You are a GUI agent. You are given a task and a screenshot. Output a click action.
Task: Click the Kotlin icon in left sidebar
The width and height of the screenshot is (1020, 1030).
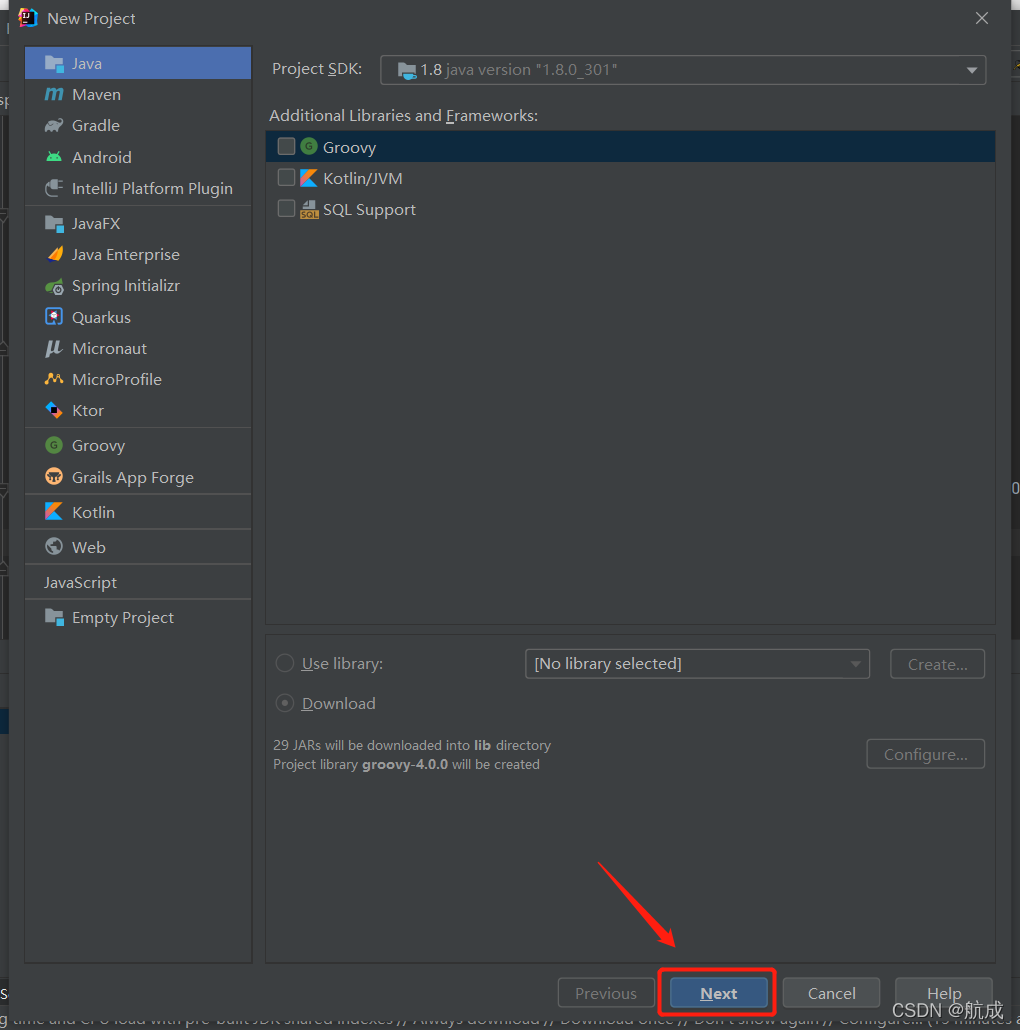click(54, 511)
